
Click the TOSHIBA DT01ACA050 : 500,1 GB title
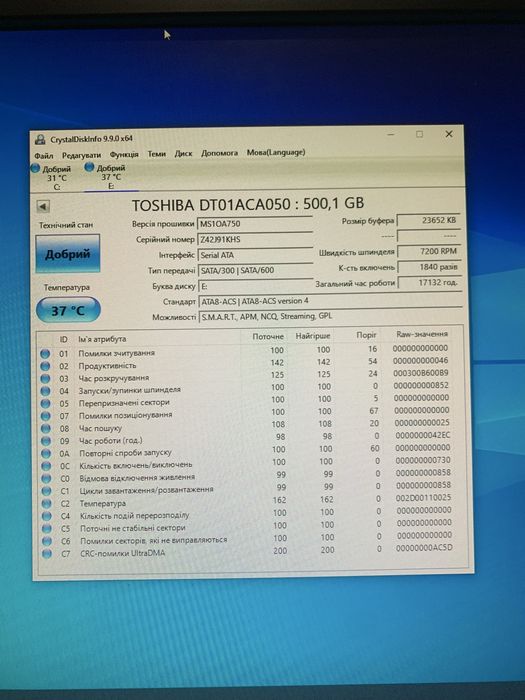pyautogui.click(x=248, y=204)
